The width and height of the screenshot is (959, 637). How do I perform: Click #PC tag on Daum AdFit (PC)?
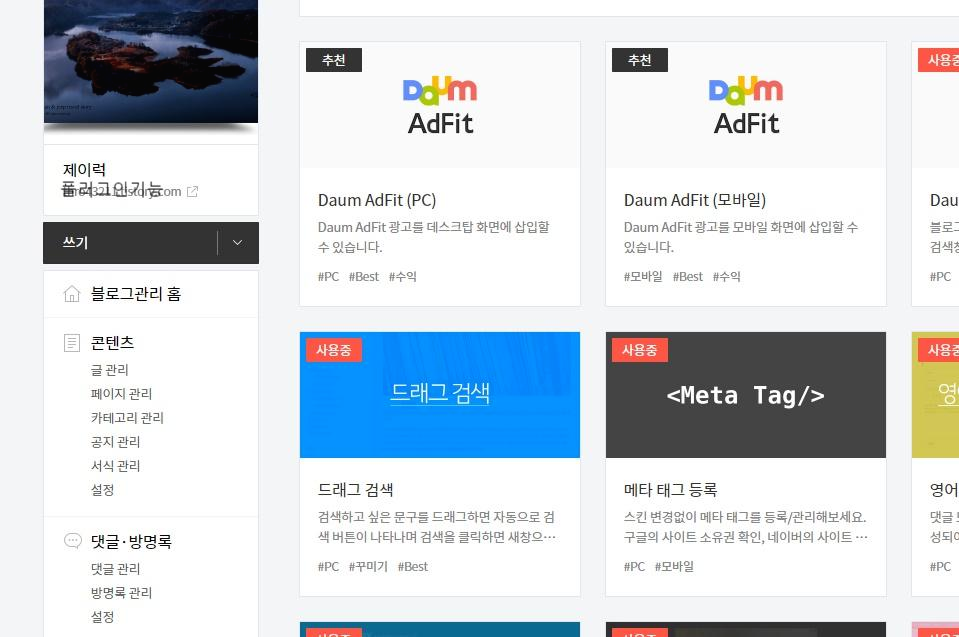click(328, 276)
